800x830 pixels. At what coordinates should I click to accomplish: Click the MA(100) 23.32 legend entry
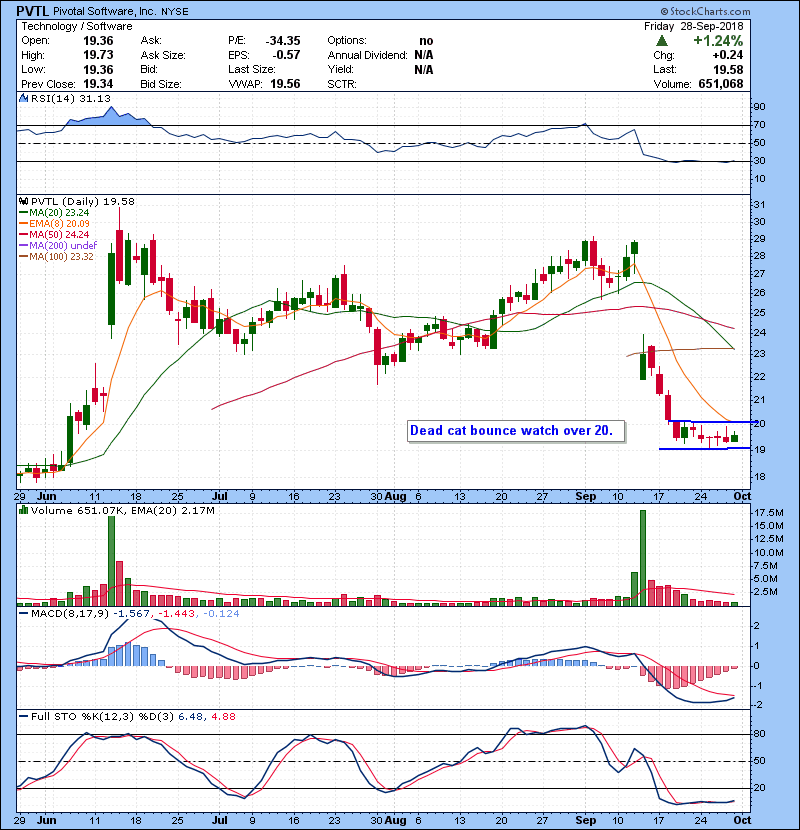click(x=57, y=257)
